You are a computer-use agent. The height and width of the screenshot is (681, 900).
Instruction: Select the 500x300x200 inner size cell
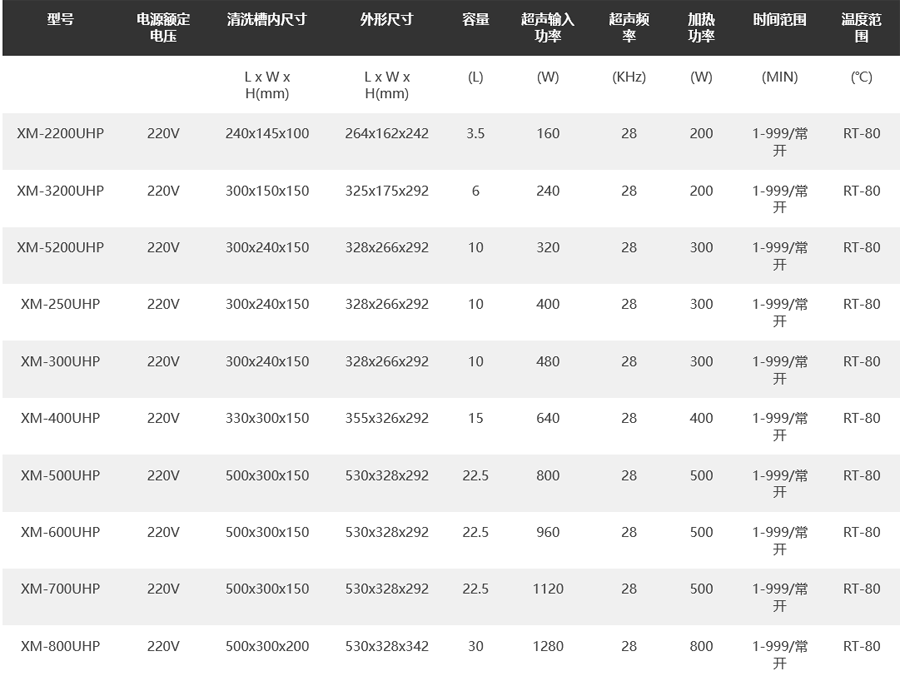267,646
